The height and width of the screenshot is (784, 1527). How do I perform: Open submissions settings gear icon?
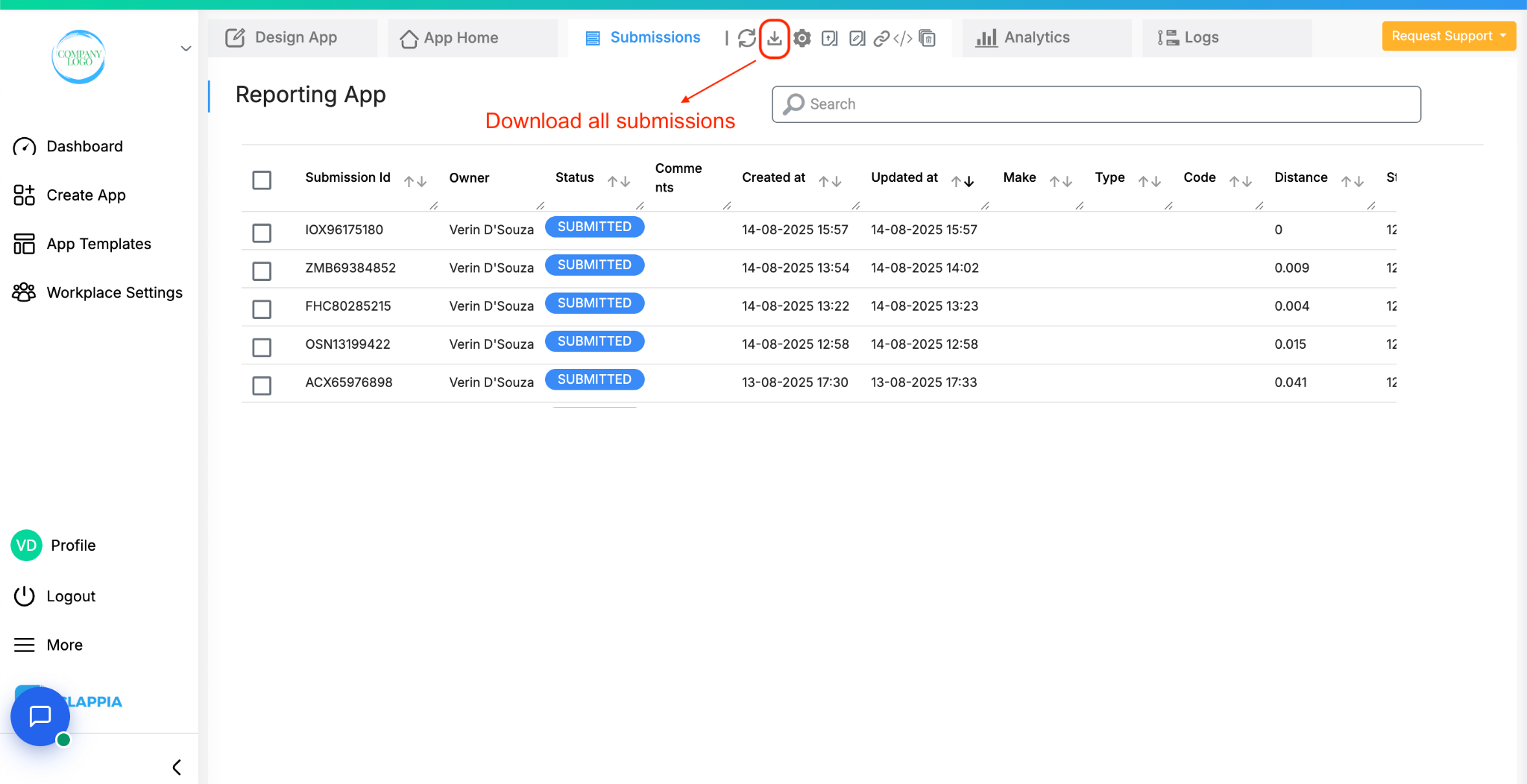coord(802,38)
